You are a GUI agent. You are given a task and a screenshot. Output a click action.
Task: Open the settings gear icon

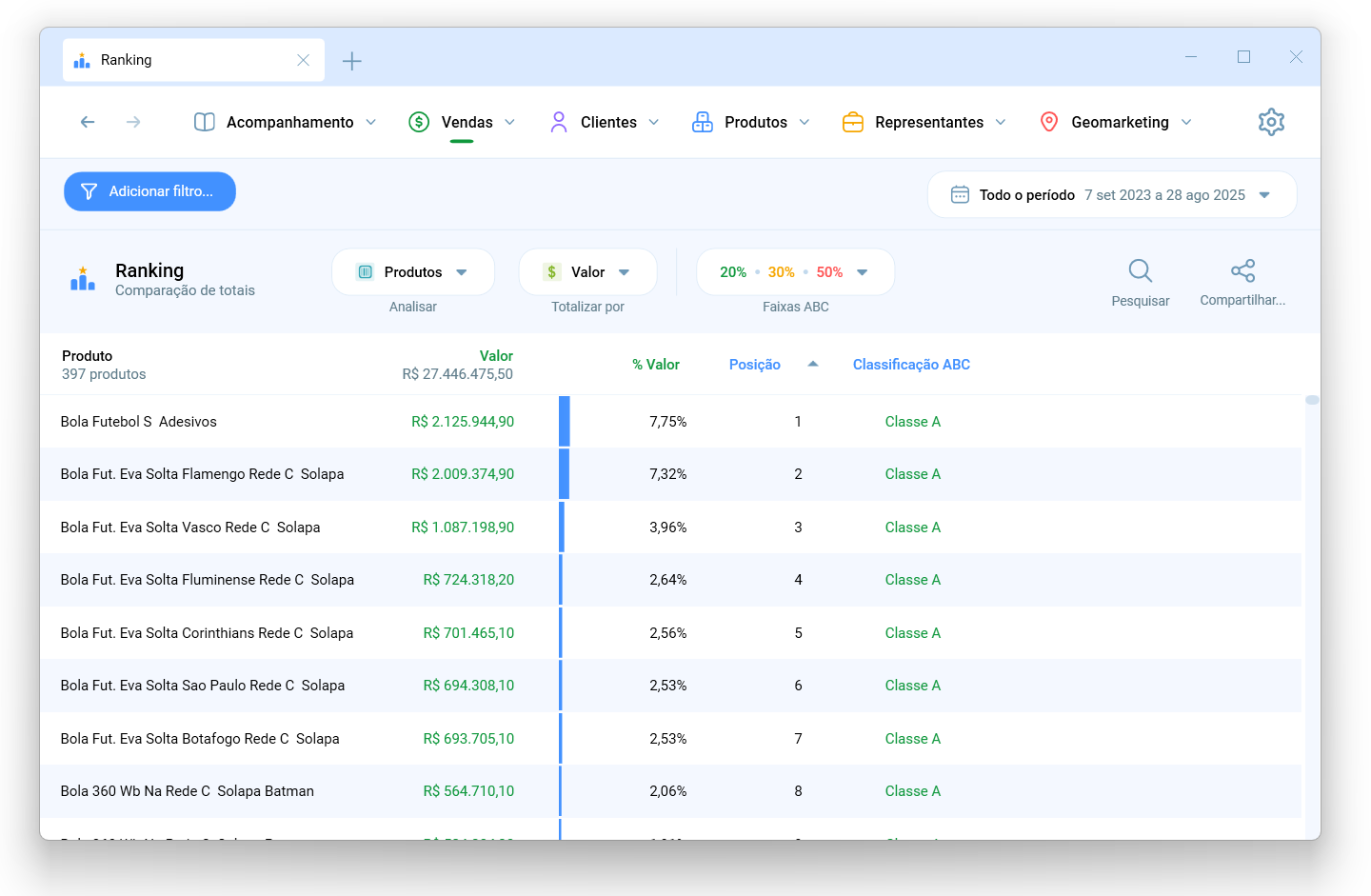coord(1271,122)
